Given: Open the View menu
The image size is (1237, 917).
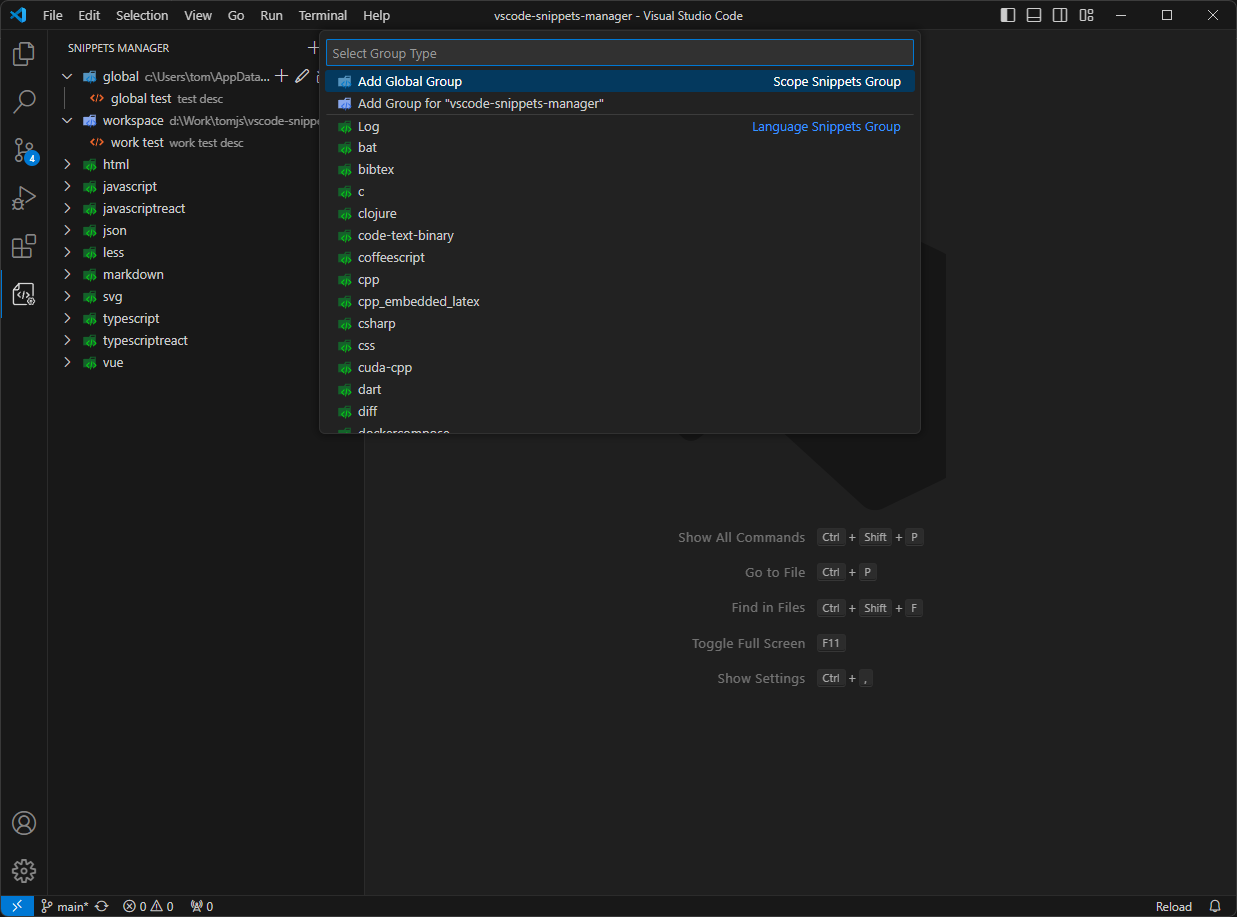Looking at the screenshot, I should pyautogui.click(x=198, y=15).
